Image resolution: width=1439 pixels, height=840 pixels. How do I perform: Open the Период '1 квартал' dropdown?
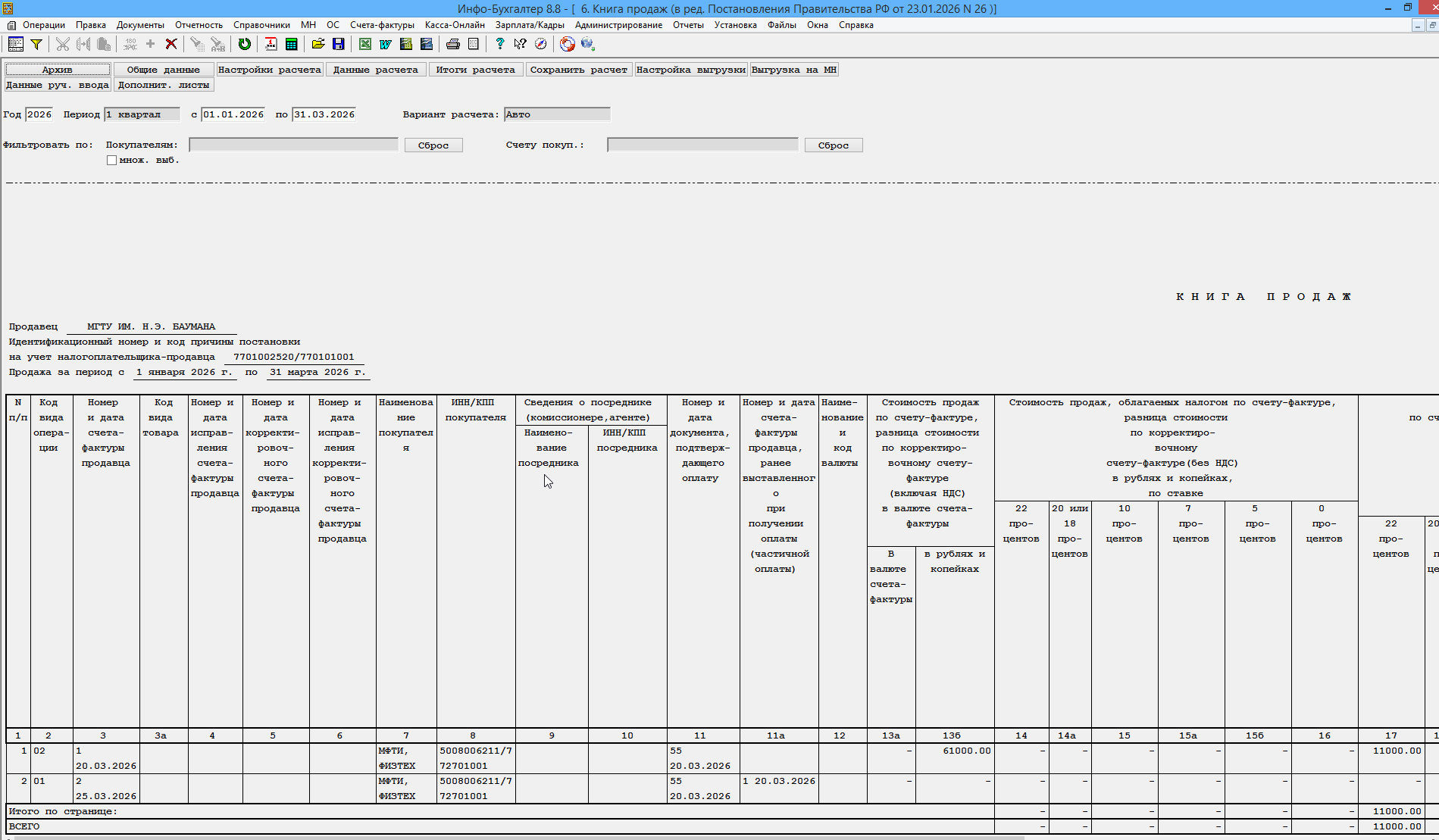coord(142,114)
